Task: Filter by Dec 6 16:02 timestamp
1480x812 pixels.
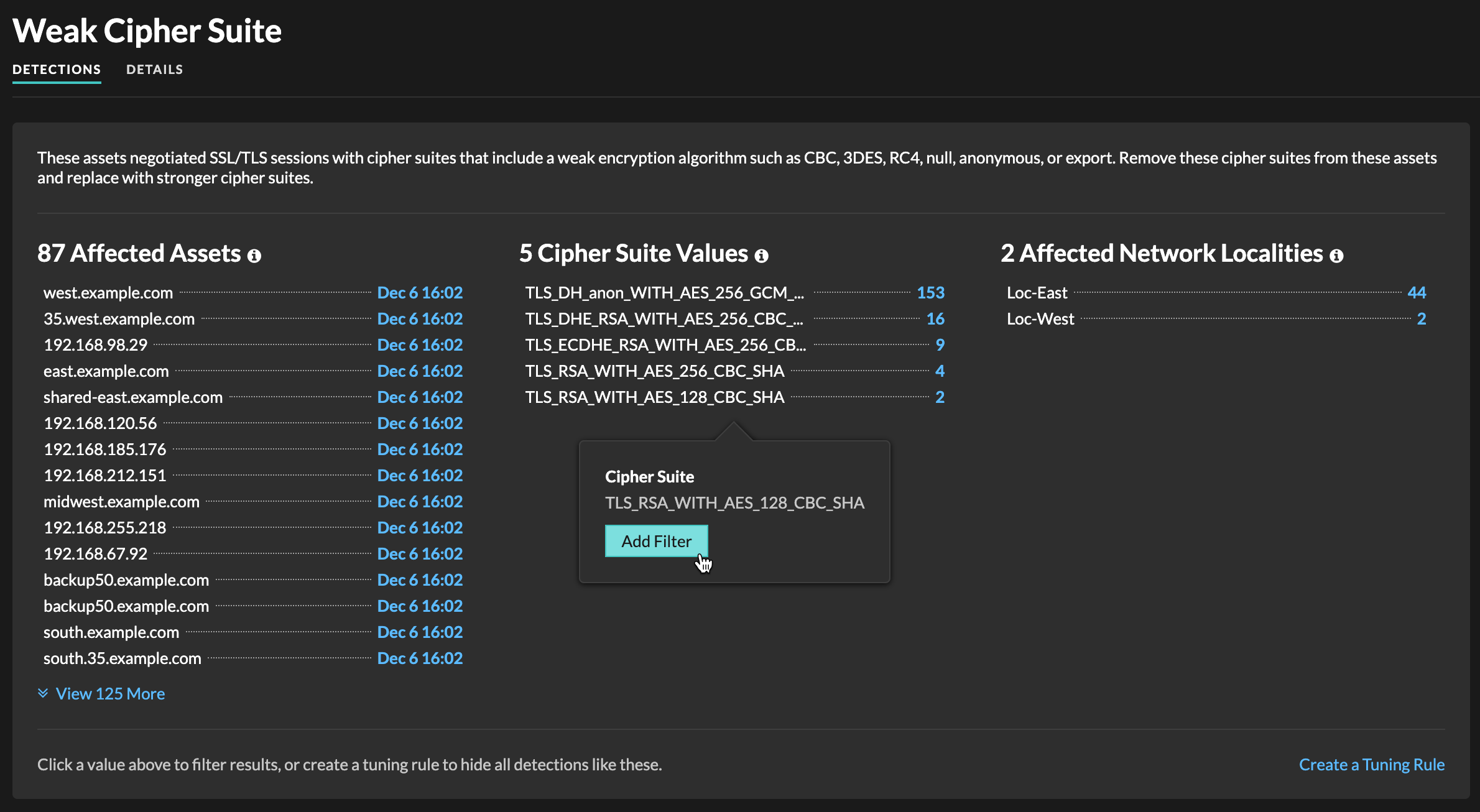Action: [419, 291]
